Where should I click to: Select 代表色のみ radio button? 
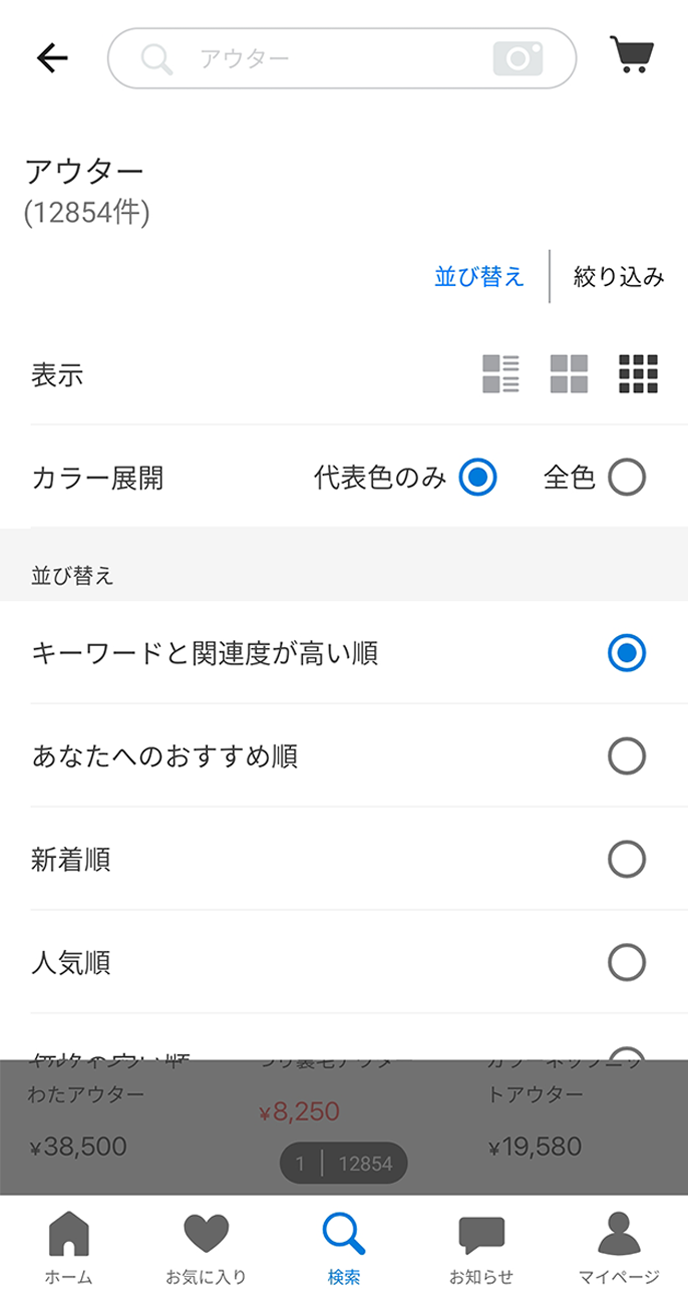[478, 478]
